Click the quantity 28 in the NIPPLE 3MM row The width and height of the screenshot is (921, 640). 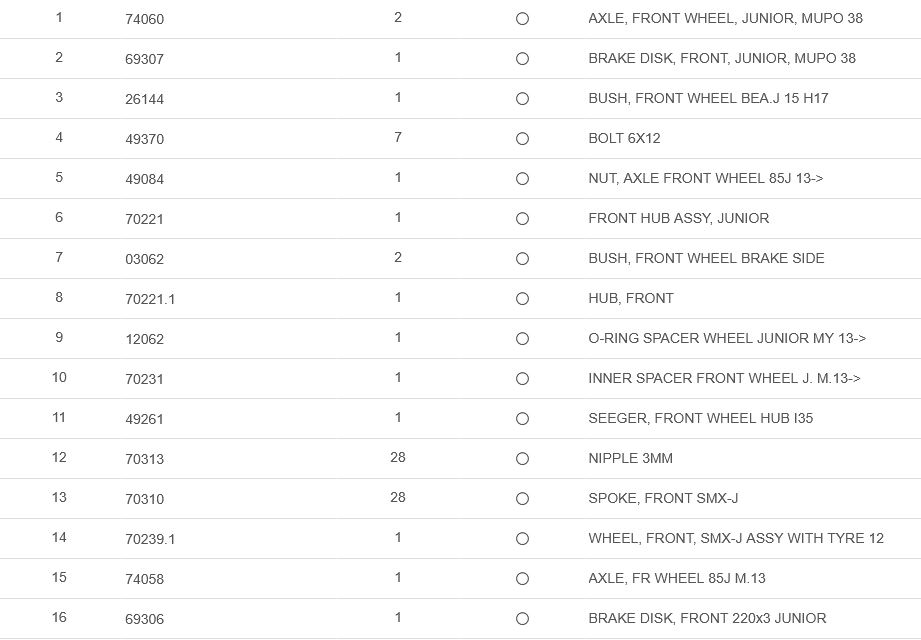(x=398, y=458)
